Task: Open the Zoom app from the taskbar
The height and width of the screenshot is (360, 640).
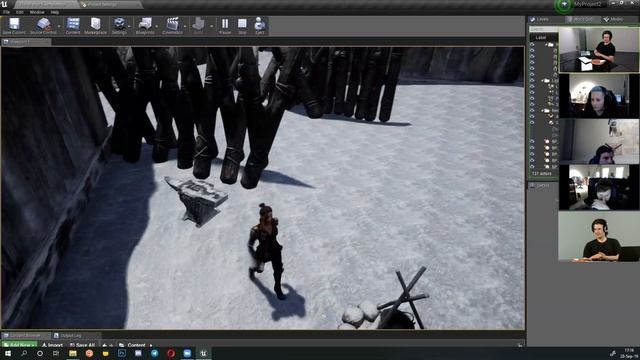Action: 187,353
